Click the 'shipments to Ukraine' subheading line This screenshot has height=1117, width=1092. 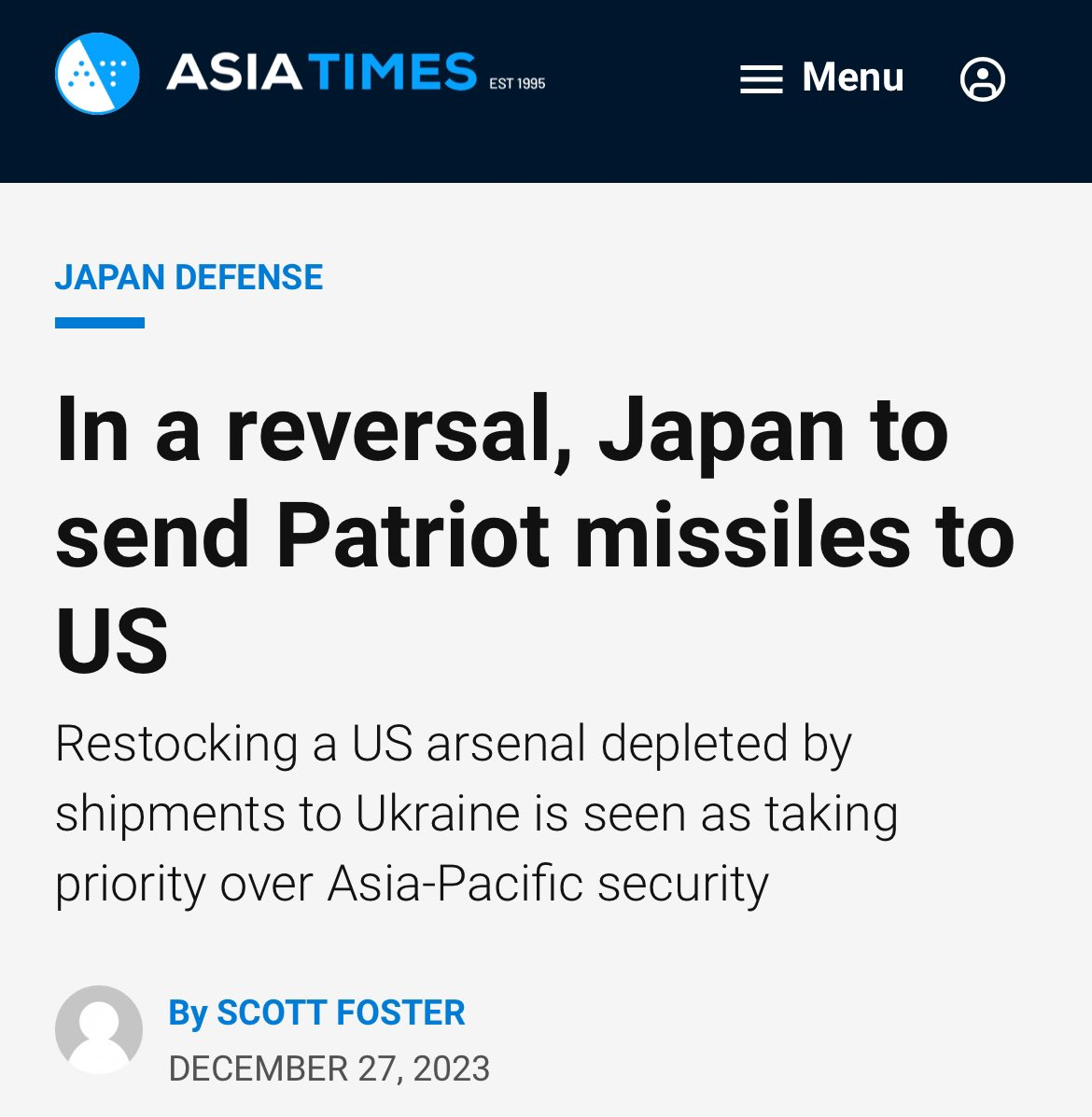pos(476,814)
